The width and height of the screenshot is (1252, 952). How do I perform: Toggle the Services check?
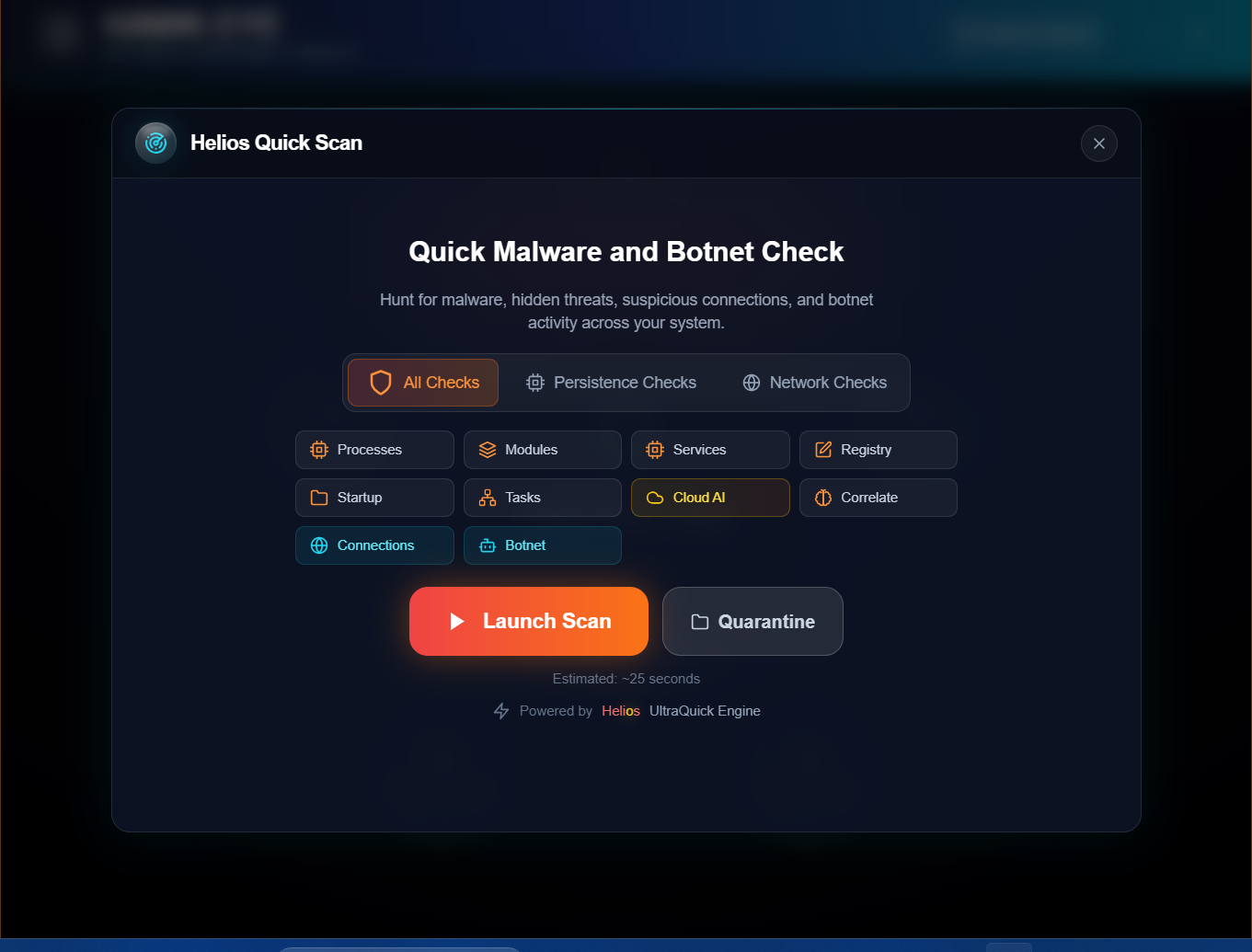pos(710,450)
